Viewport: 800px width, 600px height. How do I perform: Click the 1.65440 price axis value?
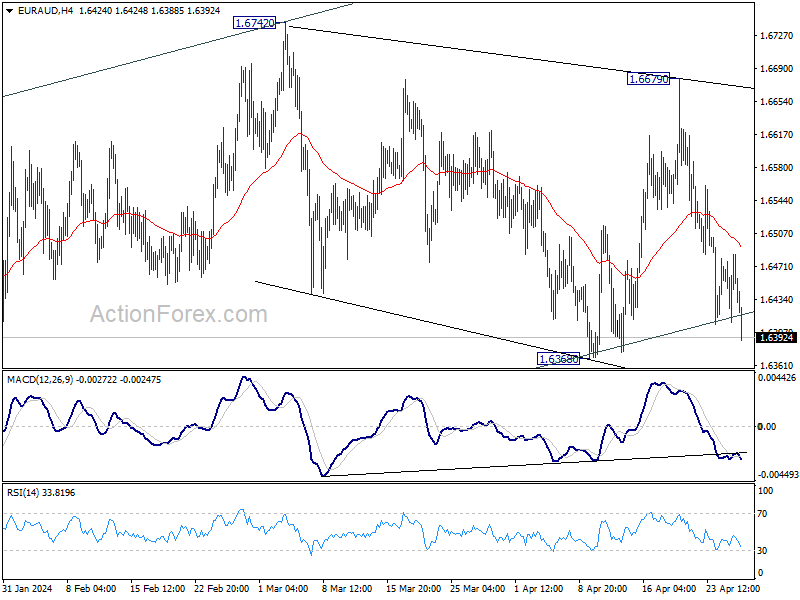click(776, 201)
